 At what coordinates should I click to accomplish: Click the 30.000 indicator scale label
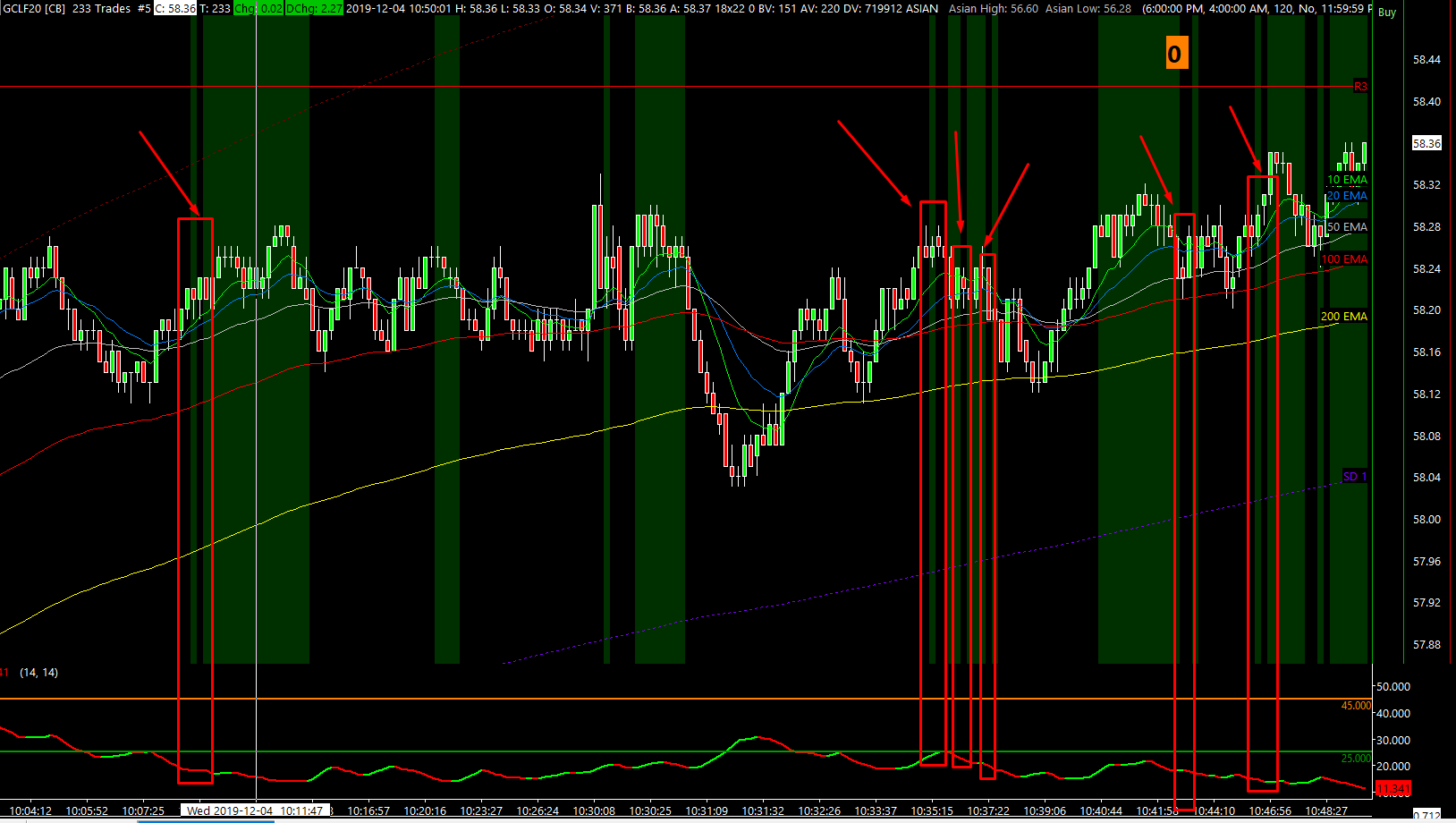pos(1393,741)
